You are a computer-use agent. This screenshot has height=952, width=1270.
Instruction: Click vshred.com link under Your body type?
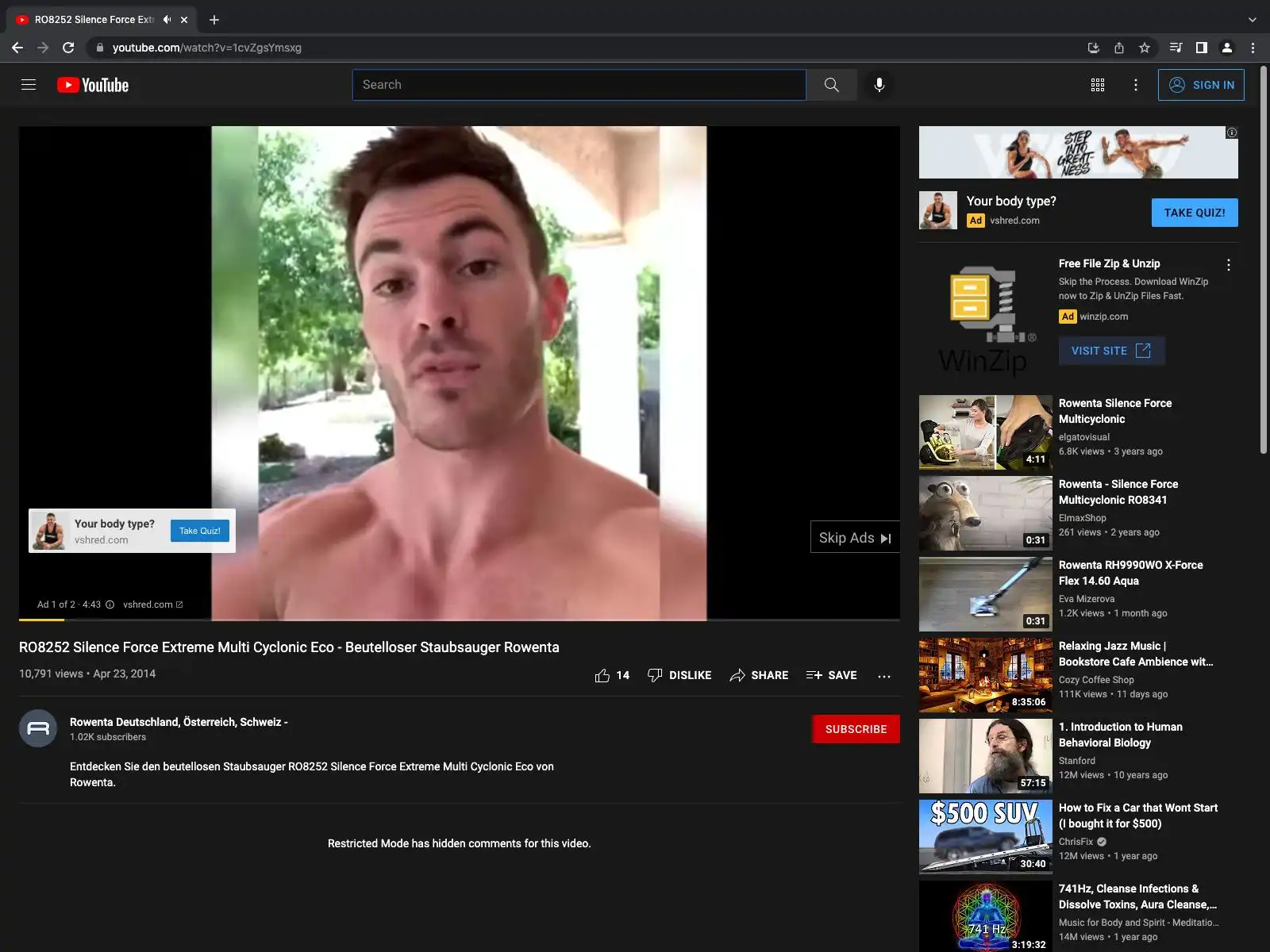[x=1014, y=221]
